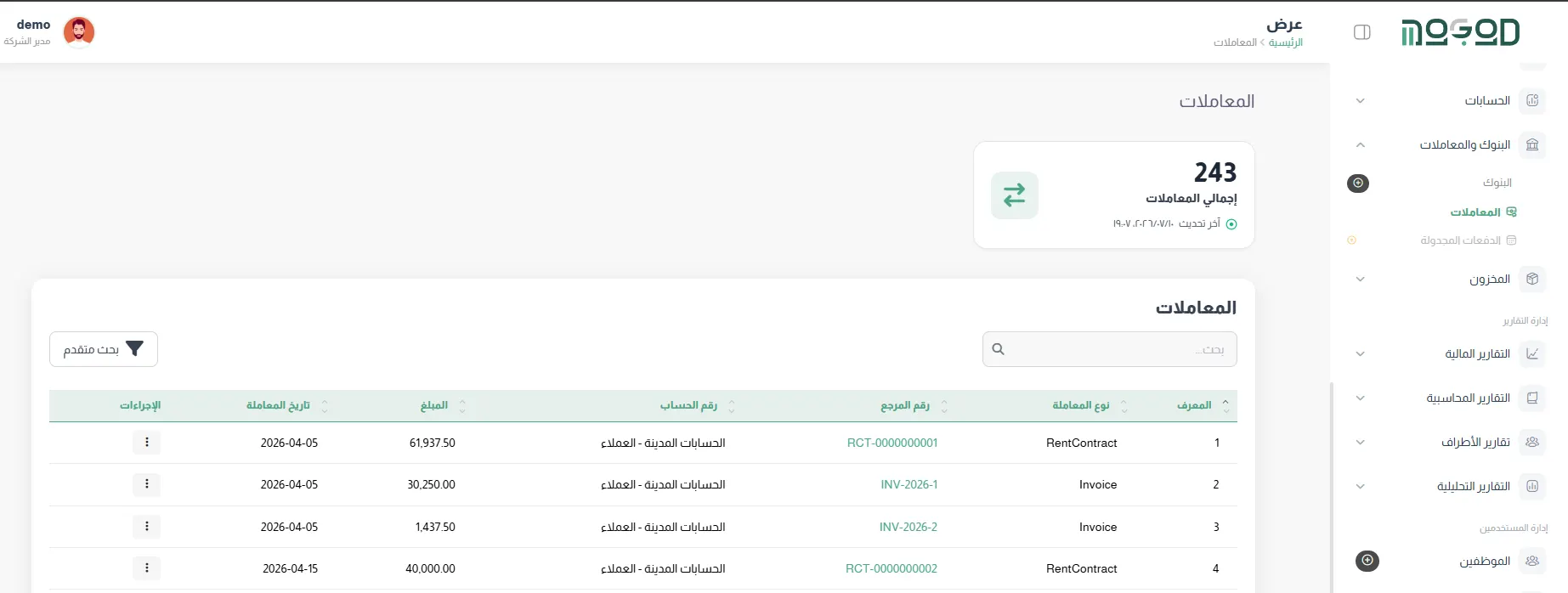Open actions menu for row 1

click(x=147, y=443)
